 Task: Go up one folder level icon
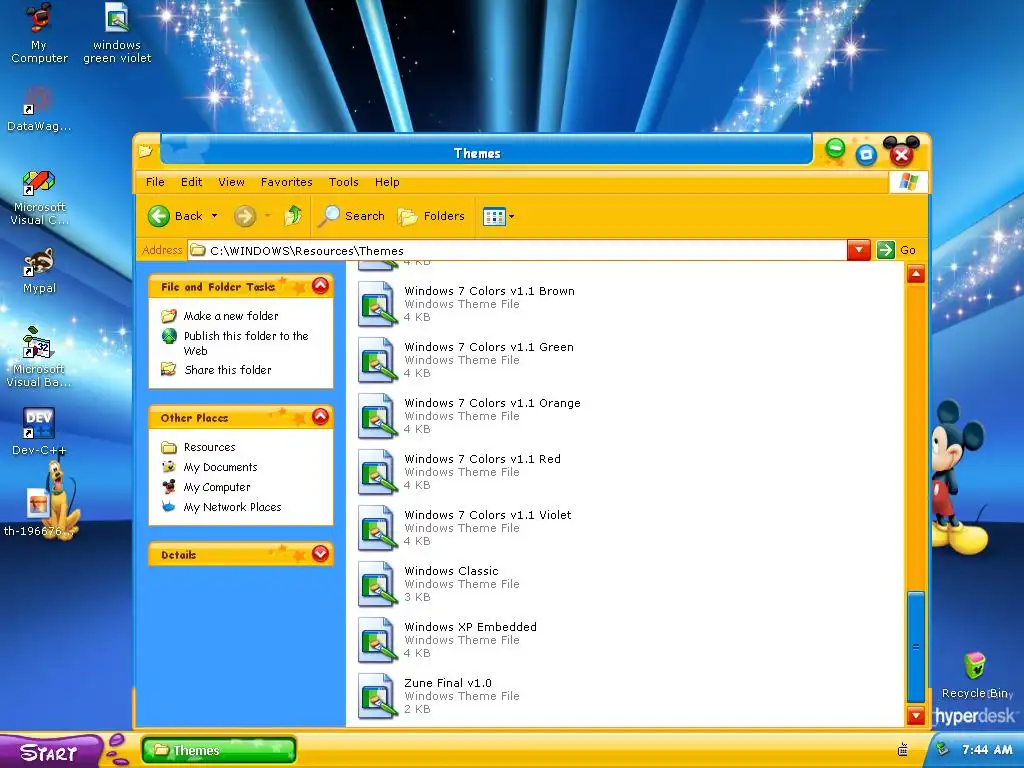pyautogui.click(x=293, y=216)
